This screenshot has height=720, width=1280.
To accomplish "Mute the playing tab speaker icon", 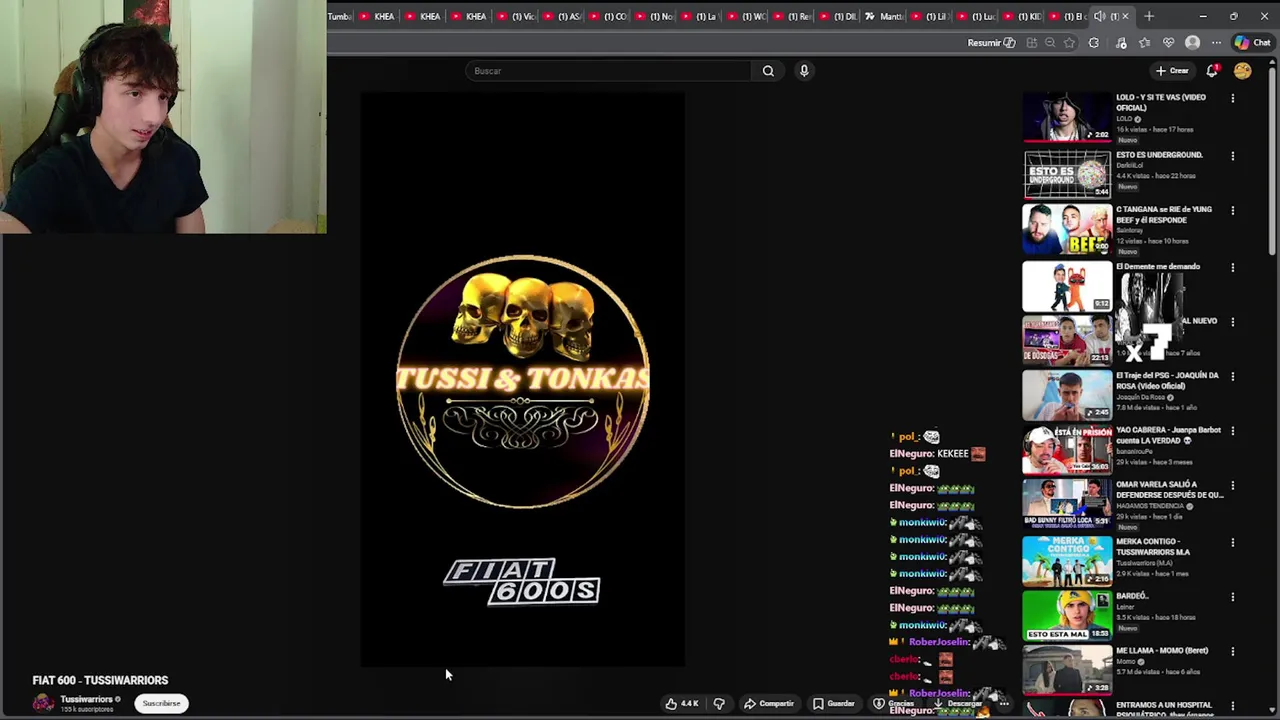I will (1099, 16).
